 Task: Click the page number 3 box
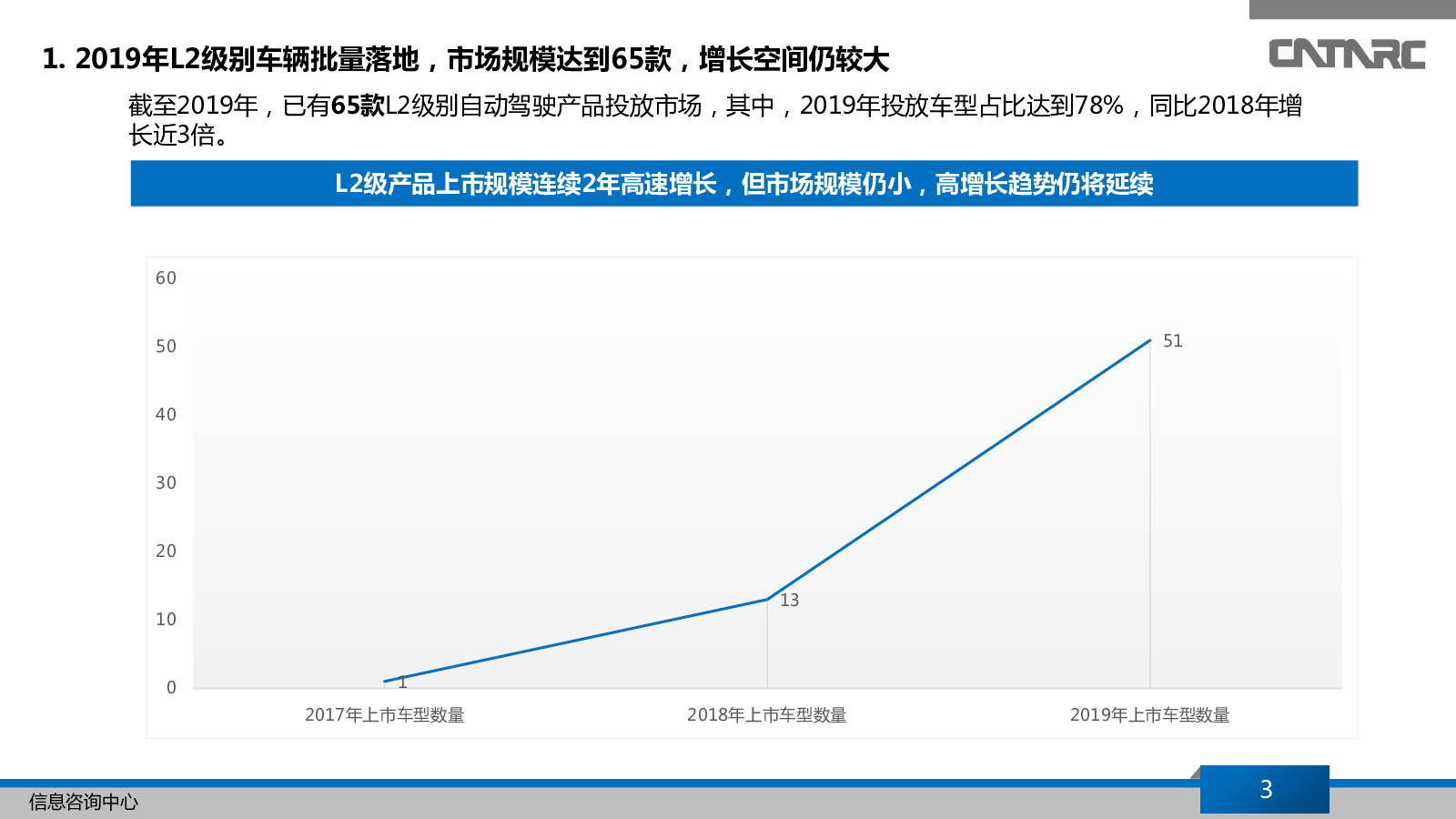tap(1265, 789)
